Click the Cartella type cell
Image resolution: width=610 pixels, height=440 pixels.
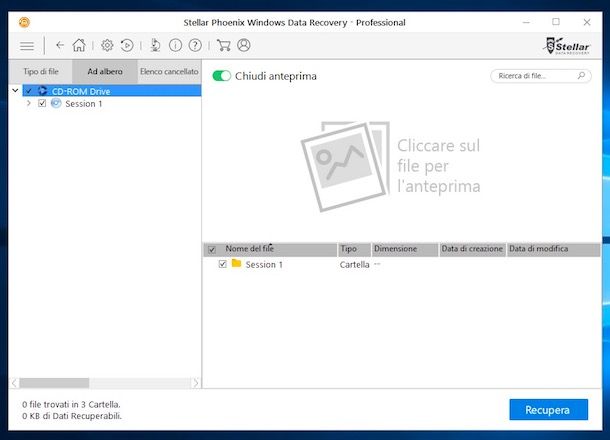[x=354, y=265]
